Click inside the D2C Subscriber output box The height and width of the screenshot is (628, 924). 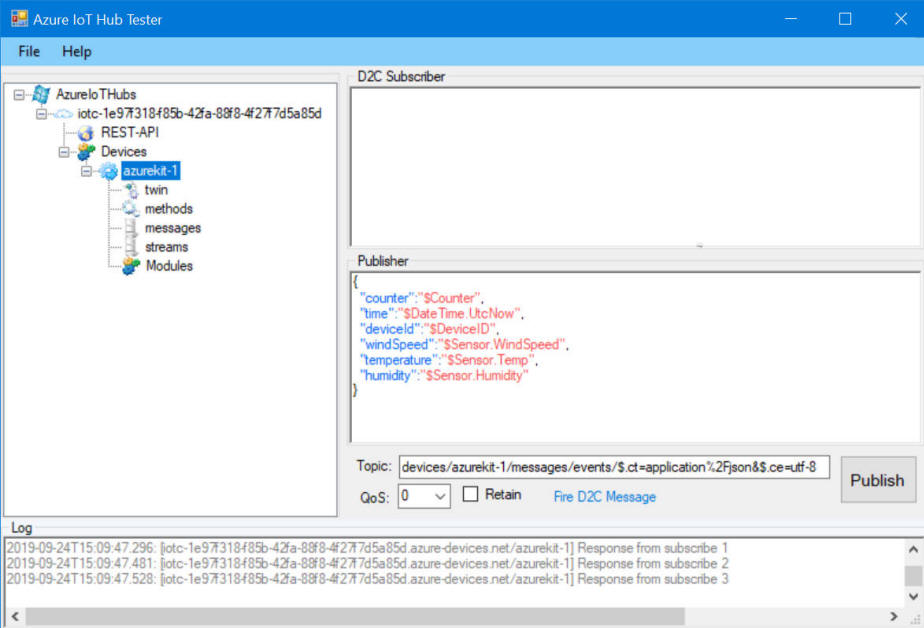[x=635, y=167]
